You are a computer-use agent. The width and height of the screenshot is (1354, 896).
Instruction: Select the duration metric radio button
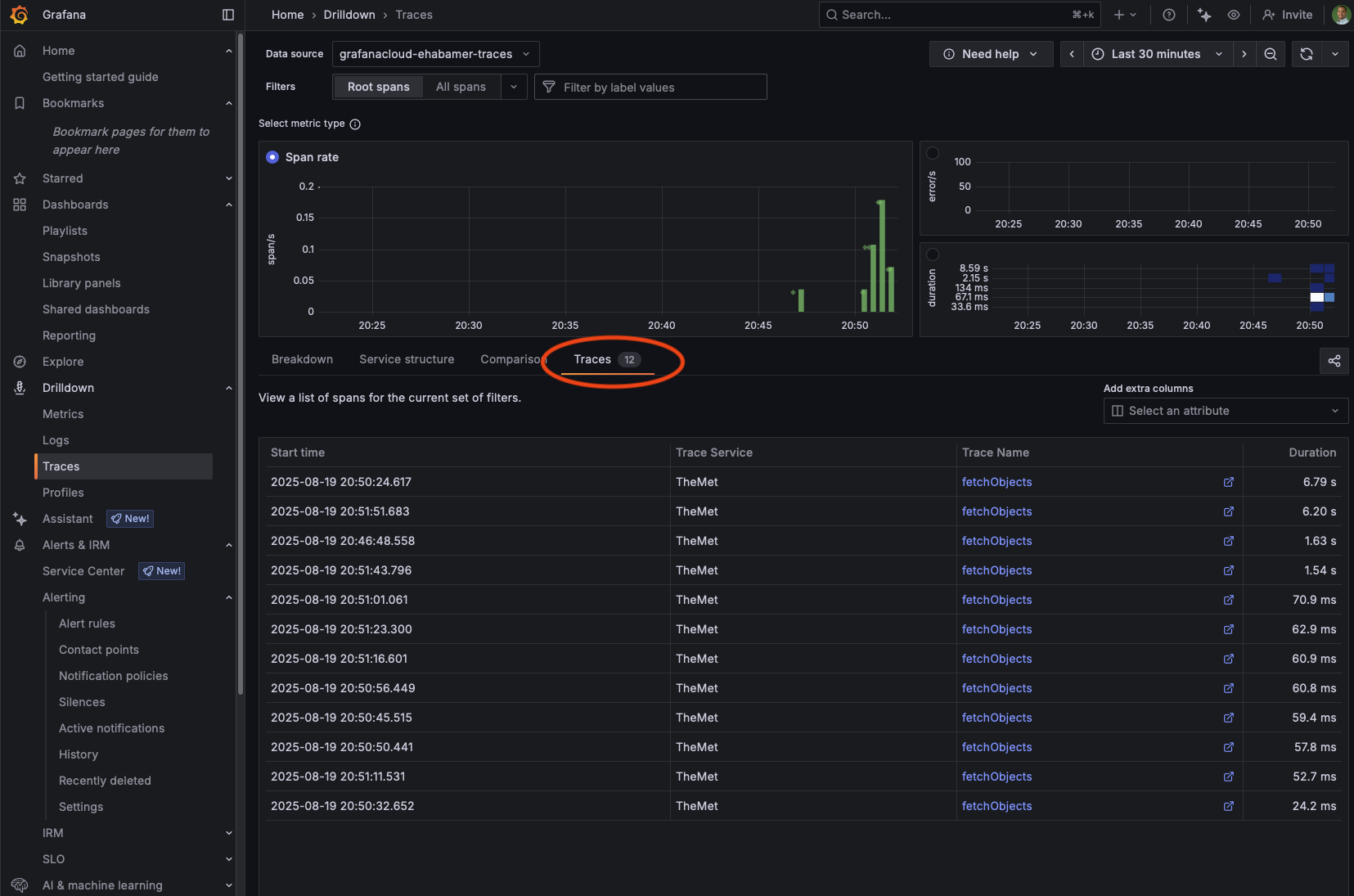[933, 254]
